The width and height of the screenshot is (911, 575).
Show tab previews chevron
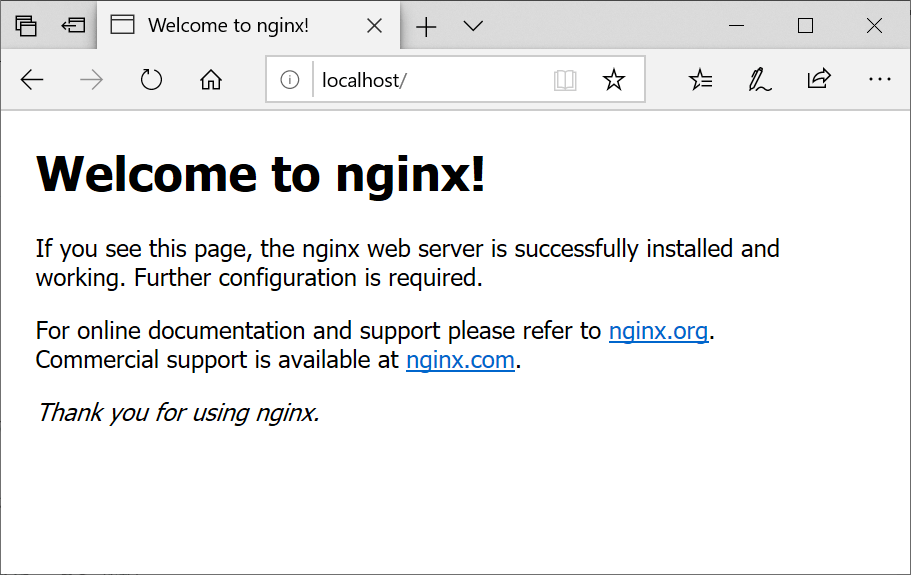click(473, 26)
